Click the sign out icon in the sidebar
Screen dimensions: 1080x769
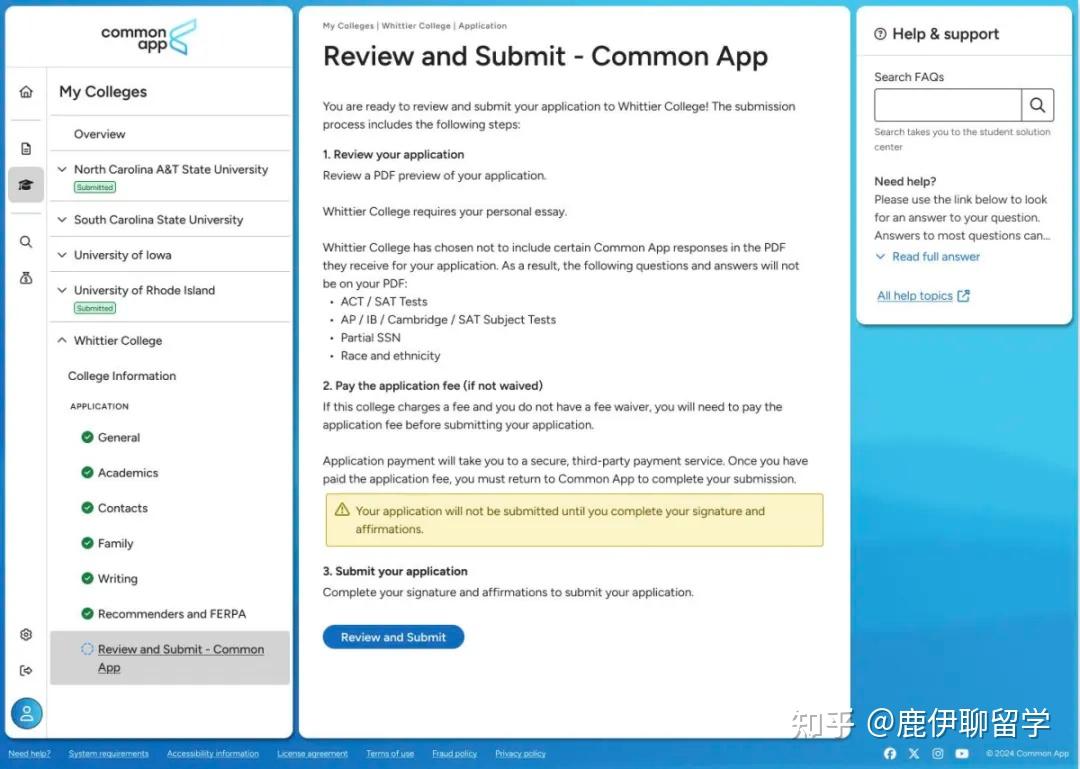coord(26,670)
